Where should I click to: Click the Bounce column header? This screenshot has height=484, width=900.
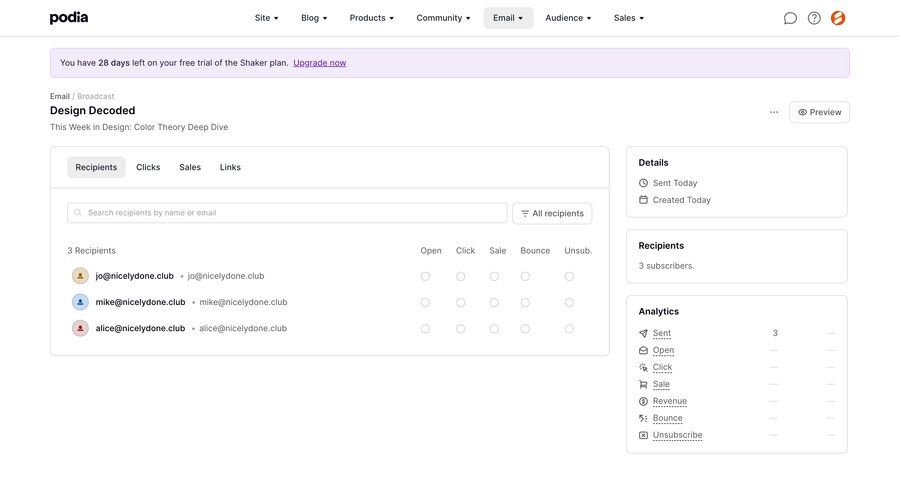coord(535,250)
